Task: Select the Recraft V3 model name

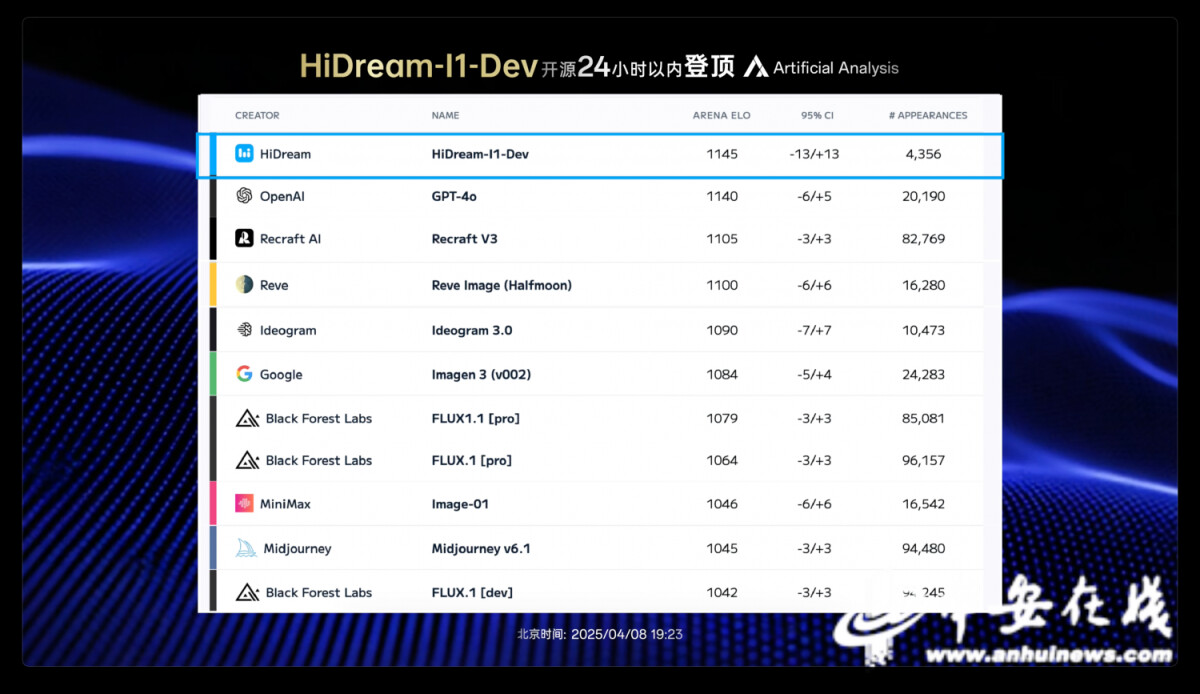Action: tap(464, 239)
